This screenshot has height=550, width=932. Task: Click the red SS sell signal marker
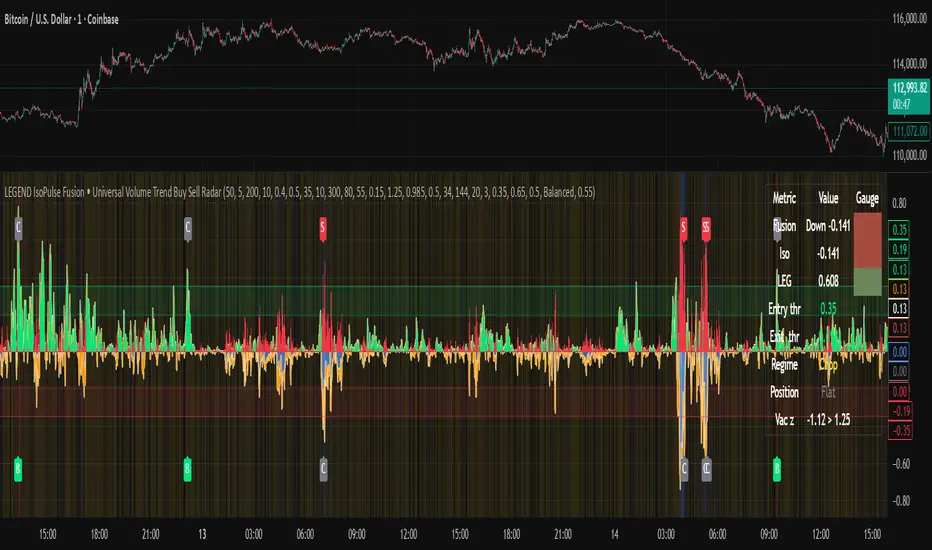[706, 227]
